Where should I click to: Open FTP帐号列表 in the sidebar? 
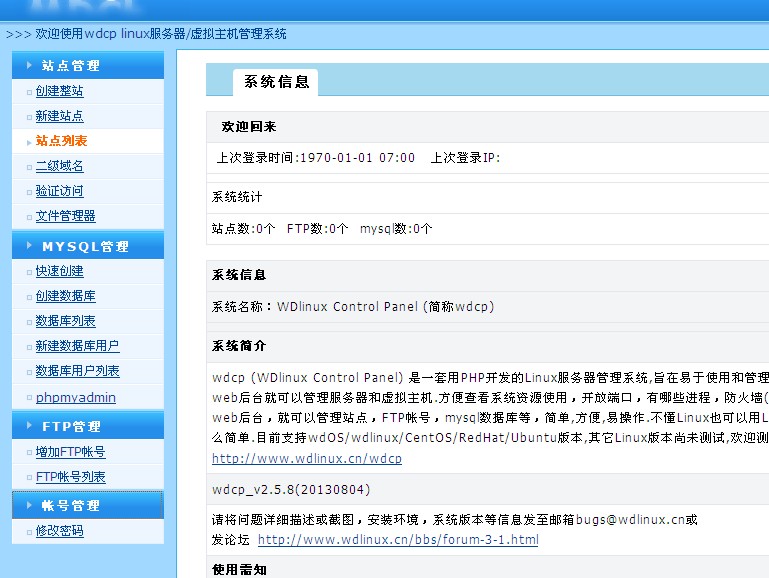tap(70, 477)
